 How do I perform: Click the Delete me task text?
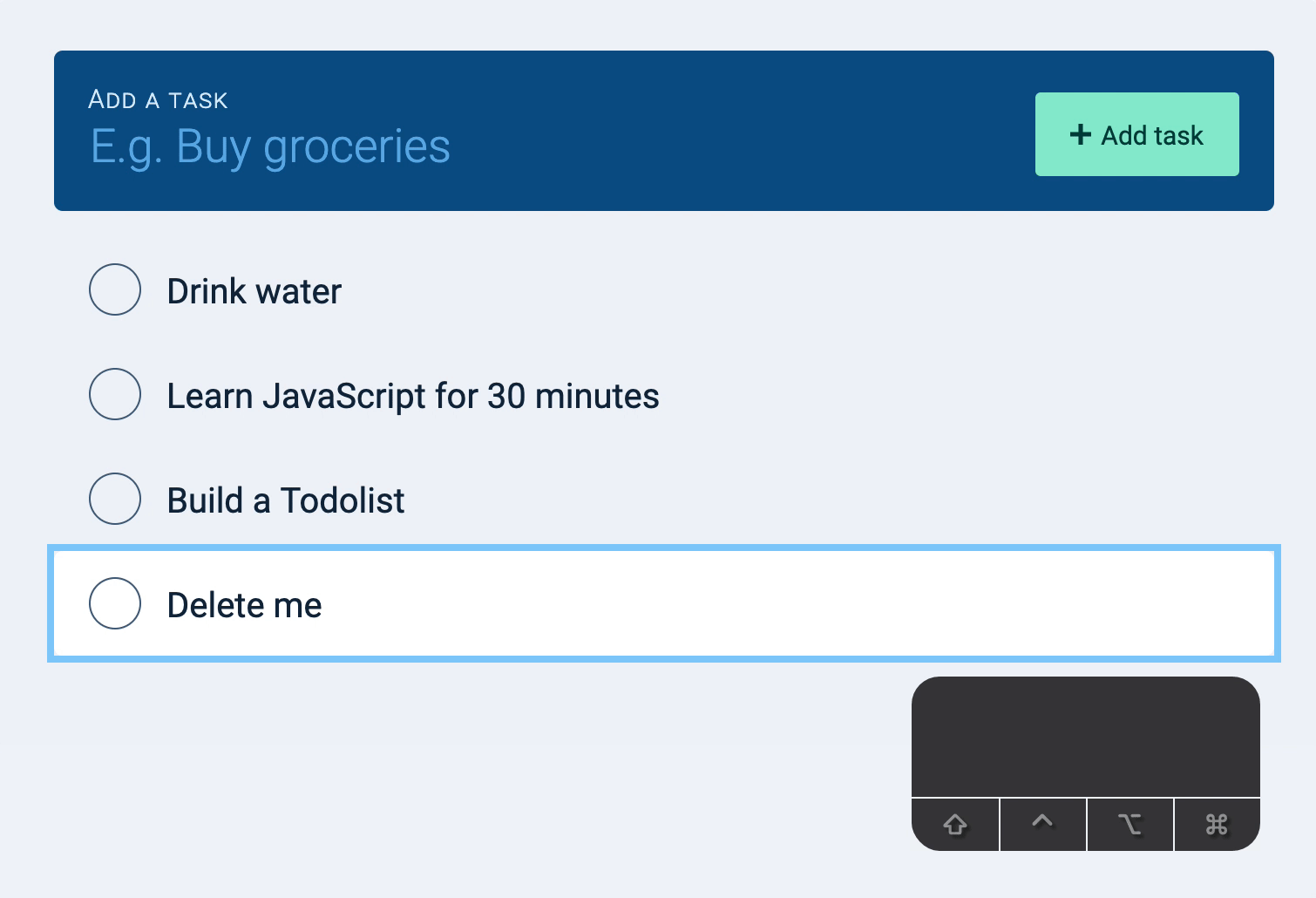244,605
